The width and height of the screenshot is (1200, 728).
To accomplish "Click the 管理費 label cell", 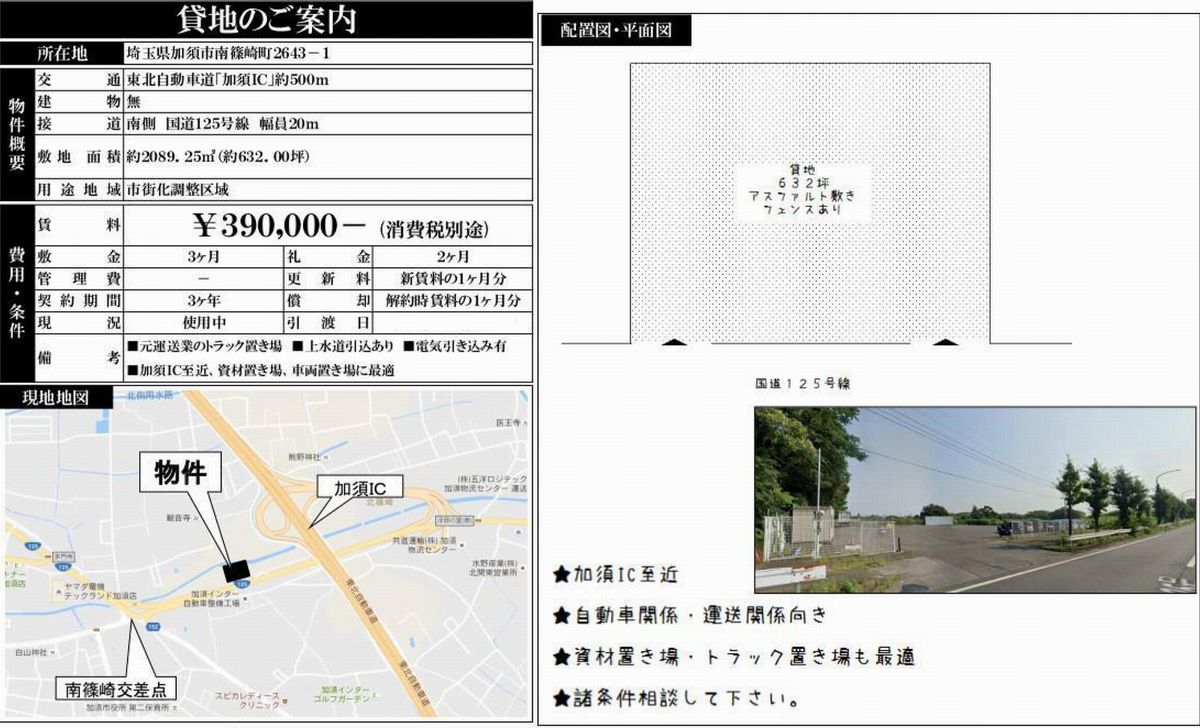I will [x=78, y=278].
